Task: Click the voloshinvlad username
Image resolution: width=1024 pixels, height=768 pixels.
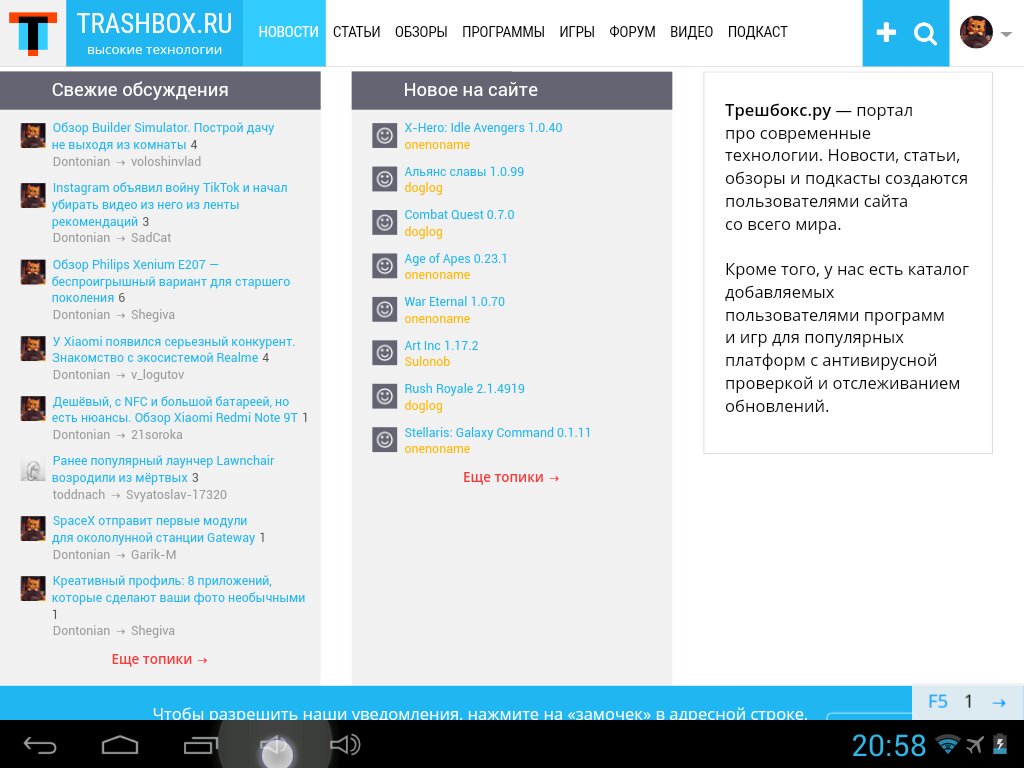Action: (x=166, y=161)
